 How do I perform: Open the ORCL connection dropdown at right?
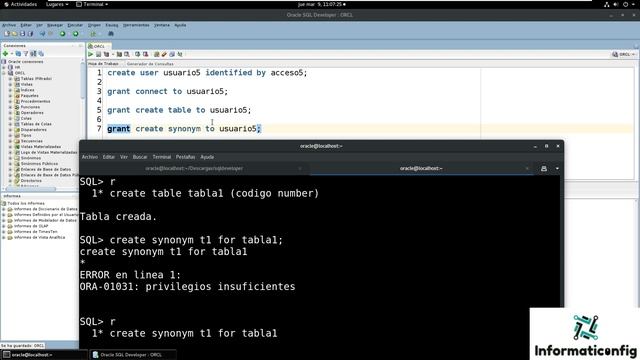point(624,54)
